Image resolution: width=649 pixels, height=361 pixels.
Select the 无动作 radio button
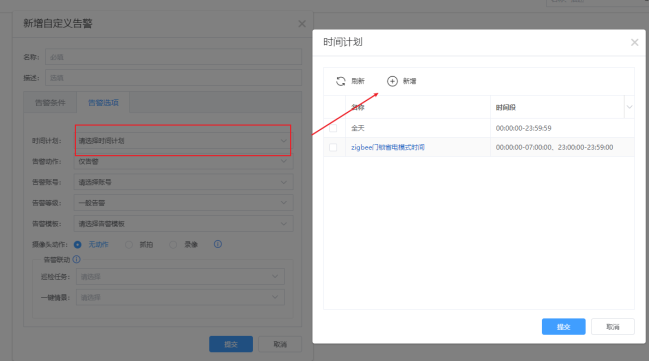(77, 245)
